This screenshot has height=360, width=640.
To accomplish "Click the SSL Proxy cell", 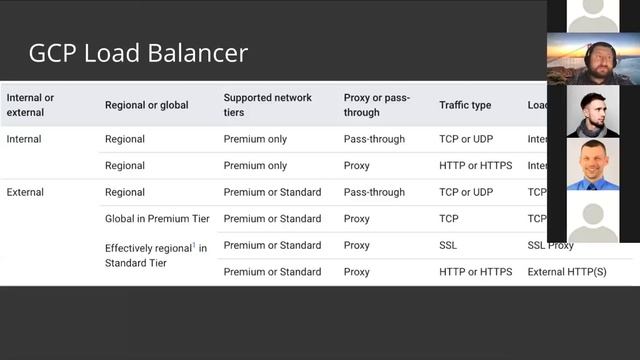I will tap(550, 245).
